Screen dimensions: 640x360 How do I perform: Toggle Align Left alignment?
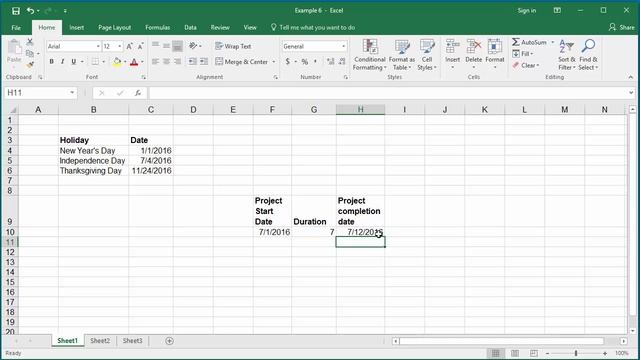(155, 62)
